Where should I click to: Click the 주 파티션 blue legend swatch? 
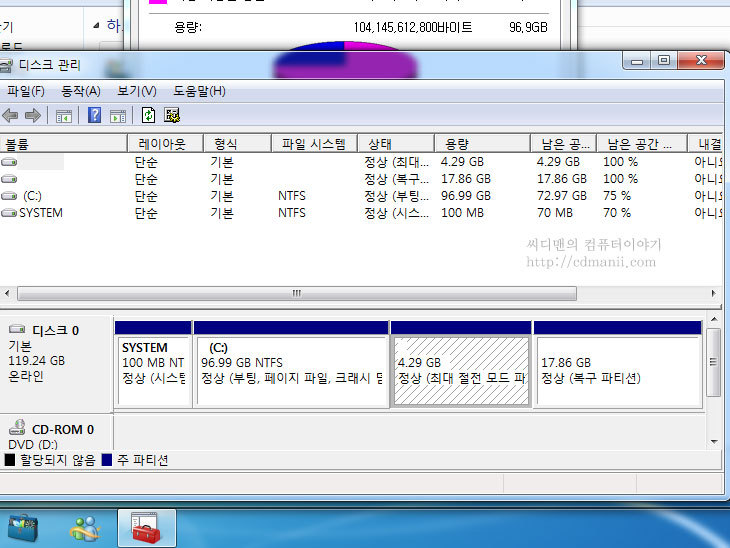(x=107, y=461)
